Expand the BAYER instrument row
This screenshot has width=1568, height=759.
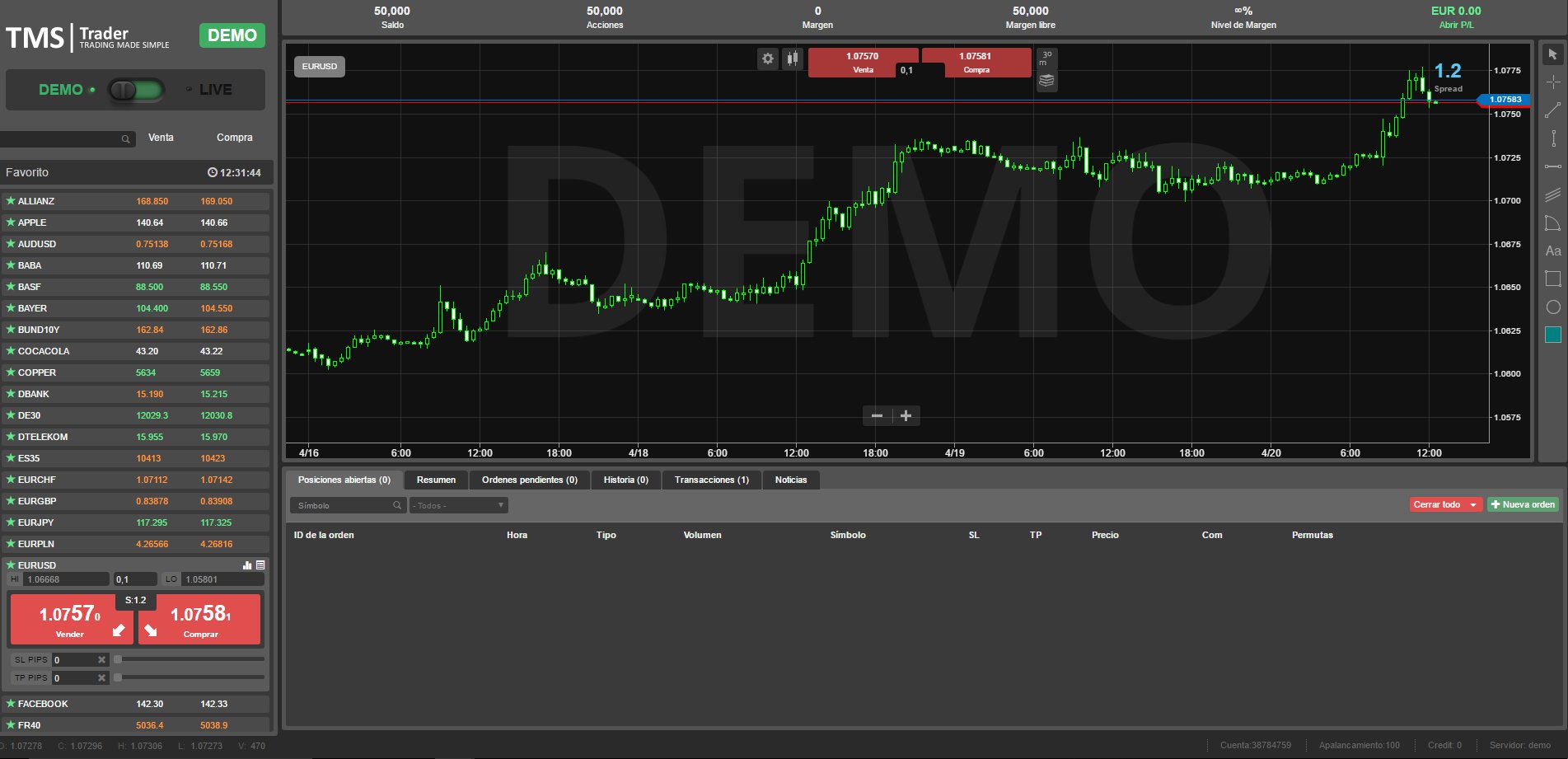[x=135, y=308]
